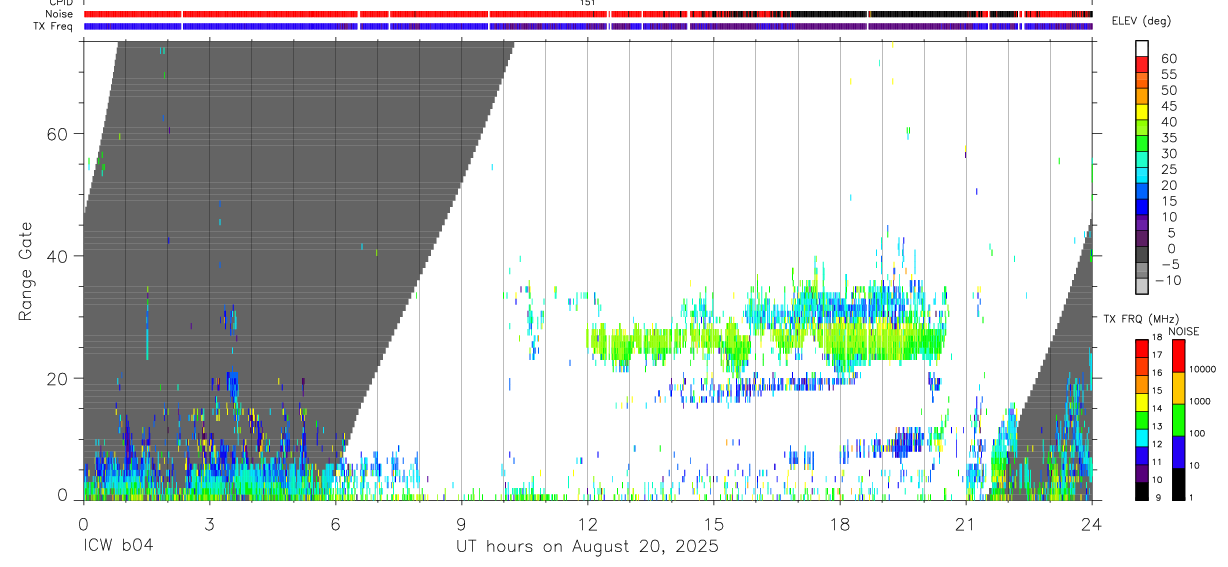Pick the yellow segment of ELEV colorbar
The image size is (1228, 567).
(x=1142, y=111)
